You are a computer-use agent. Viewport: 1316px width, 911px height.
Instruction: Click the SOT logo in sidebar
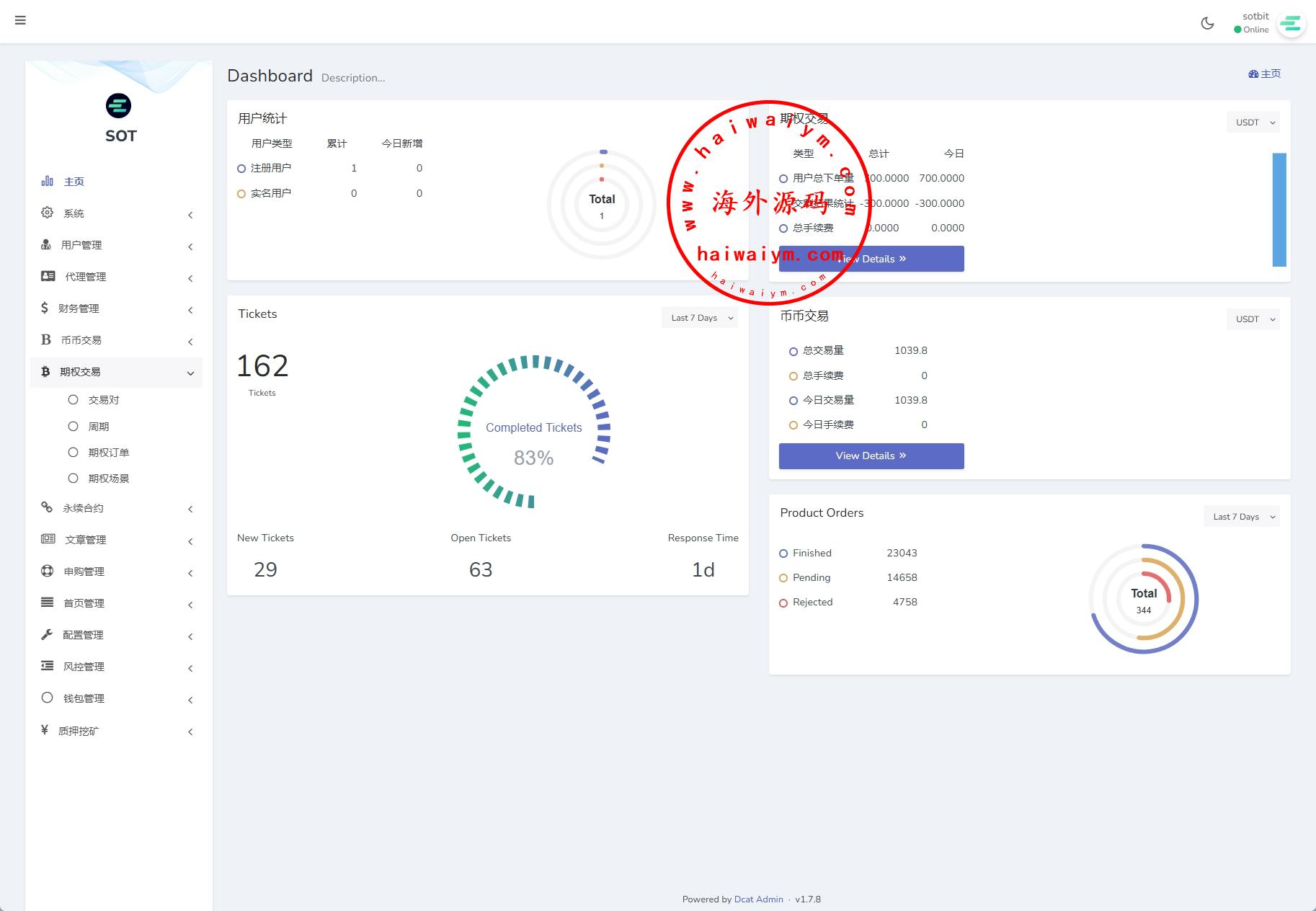(x=119, y=107)
